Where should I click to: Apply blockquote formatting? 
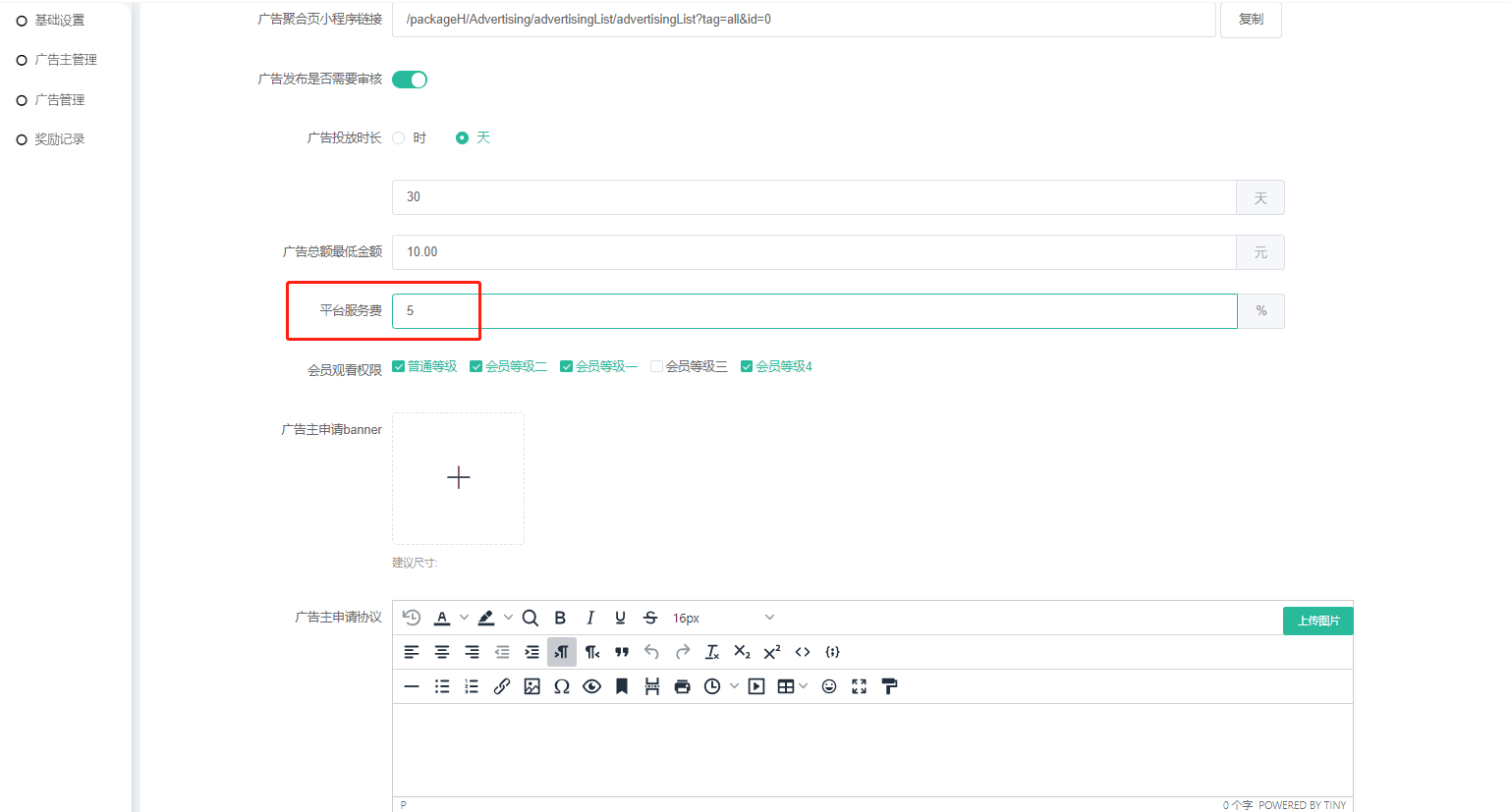coord(622,652)
